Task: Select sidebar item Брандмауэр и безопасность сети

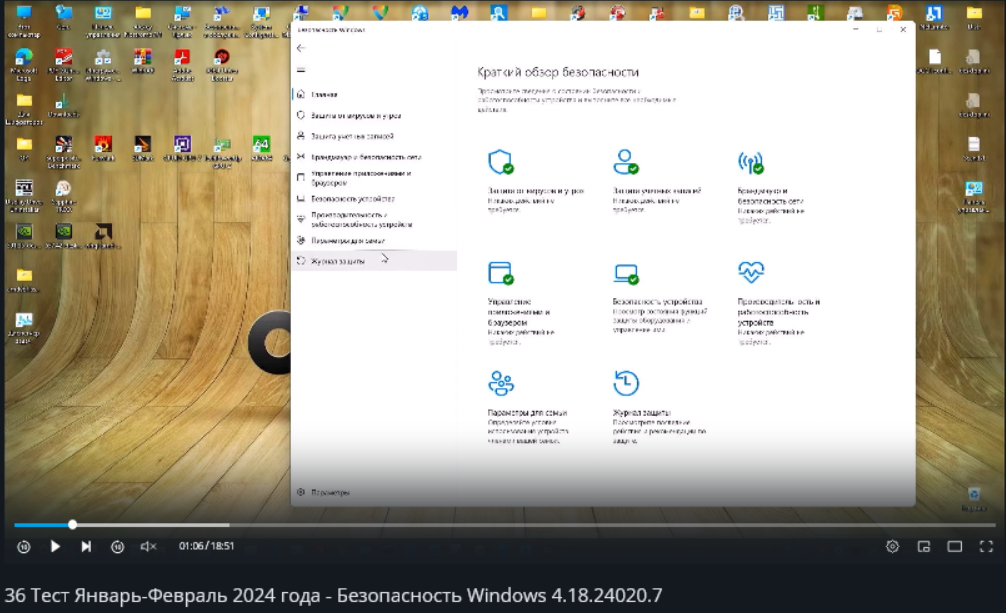Action: 374,157
